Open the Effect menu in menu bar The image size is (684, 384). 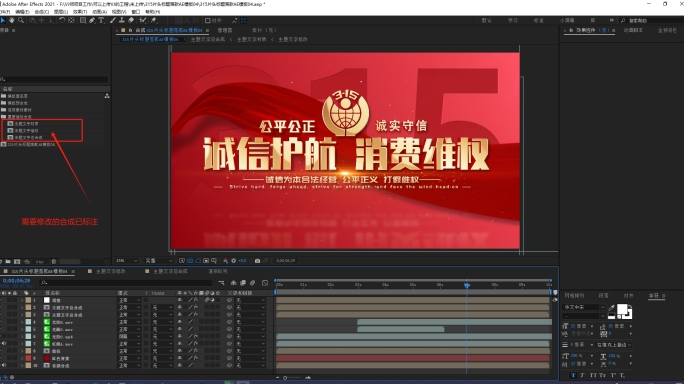click(80, 12)
